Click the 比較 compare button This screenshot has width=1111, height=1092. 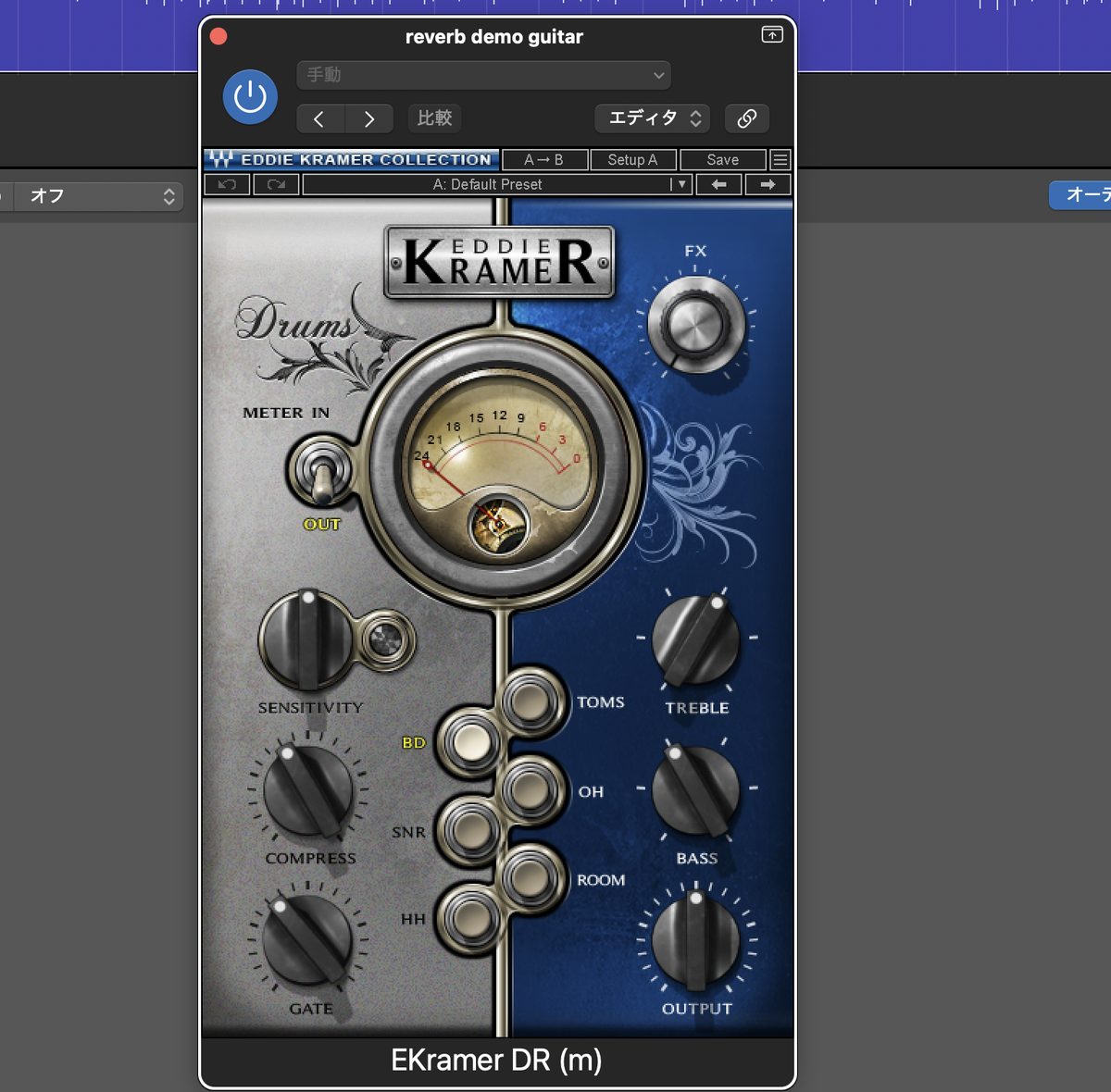point(434,118)
